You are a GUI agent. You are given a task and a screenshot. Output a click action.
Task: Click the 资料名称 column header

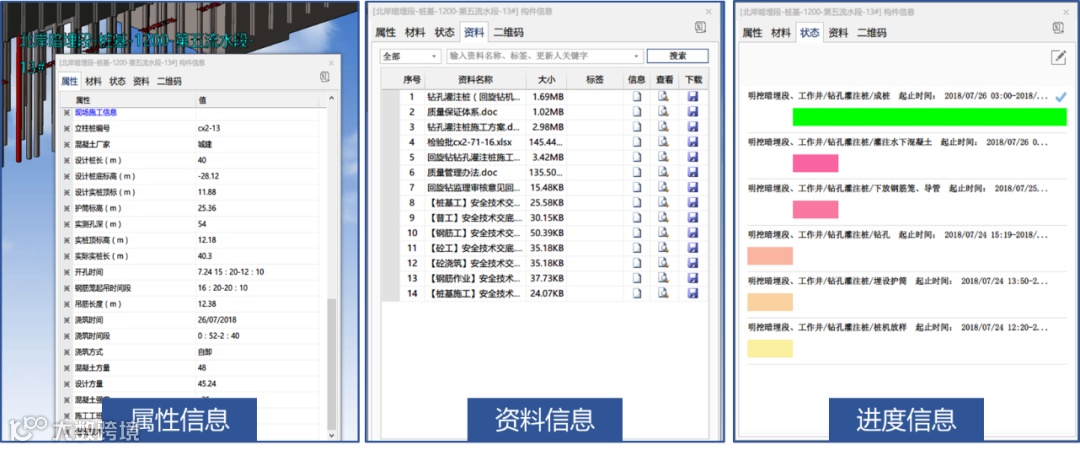click(x=475, y=79)
